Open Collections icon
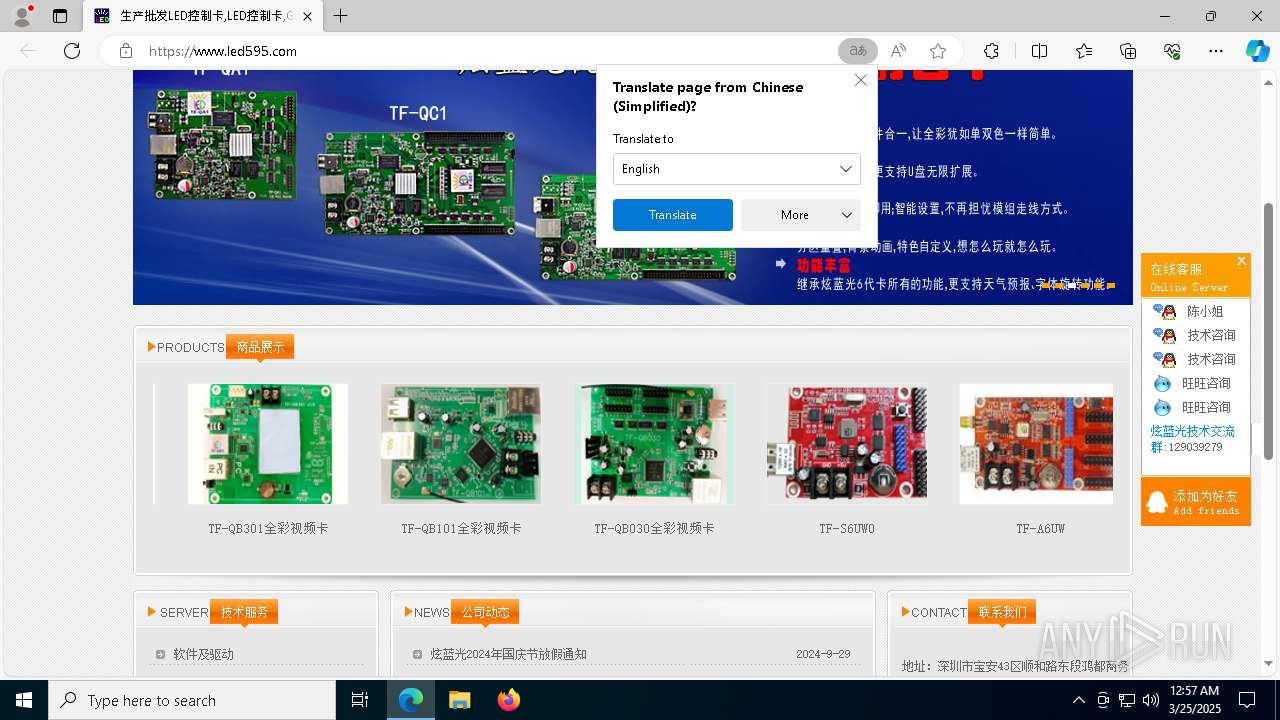1280x720 pixels. pyautogui.click(x=1128, y=51)
